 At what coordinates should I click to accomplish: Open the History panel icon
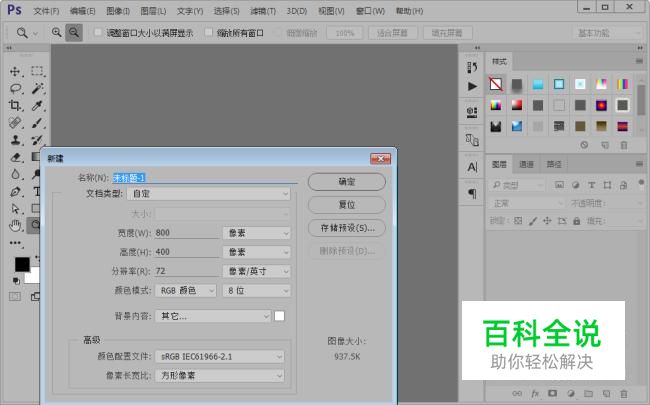[472, 67]
